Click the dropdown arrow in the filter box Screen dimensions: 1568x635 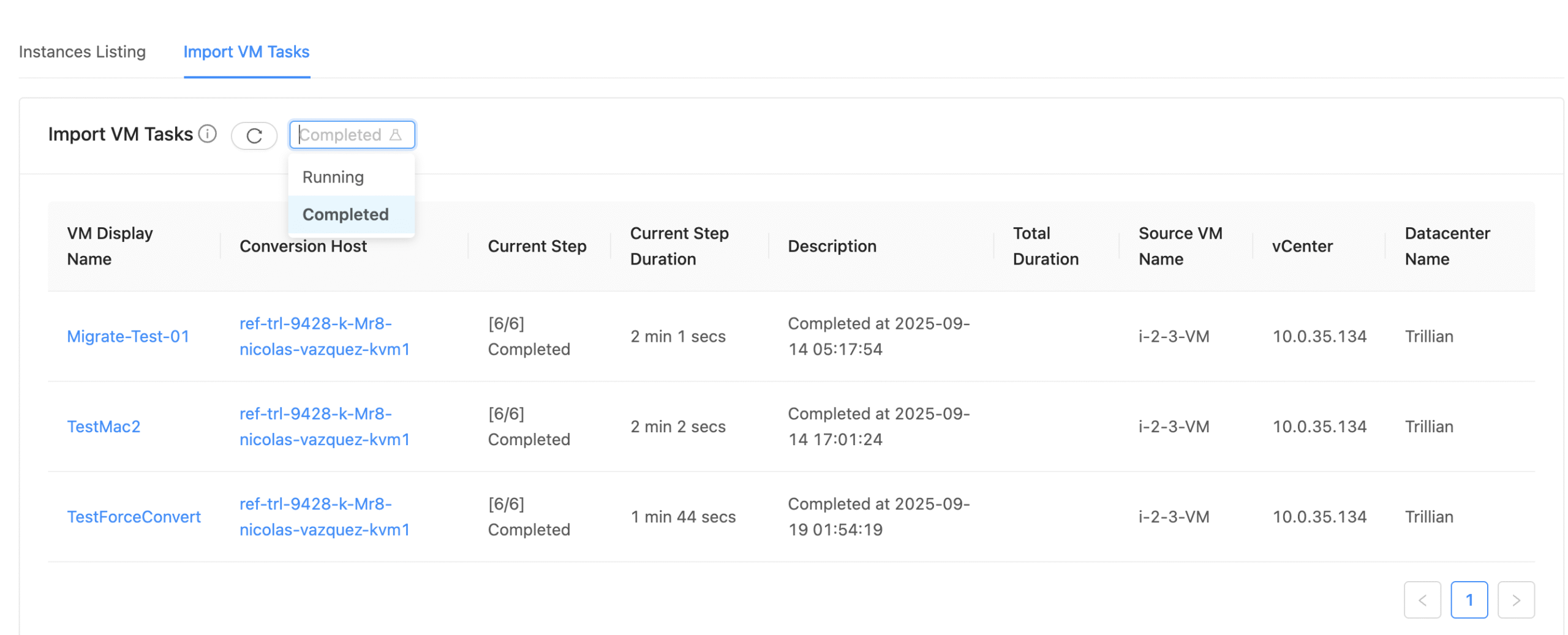(395, 135)
